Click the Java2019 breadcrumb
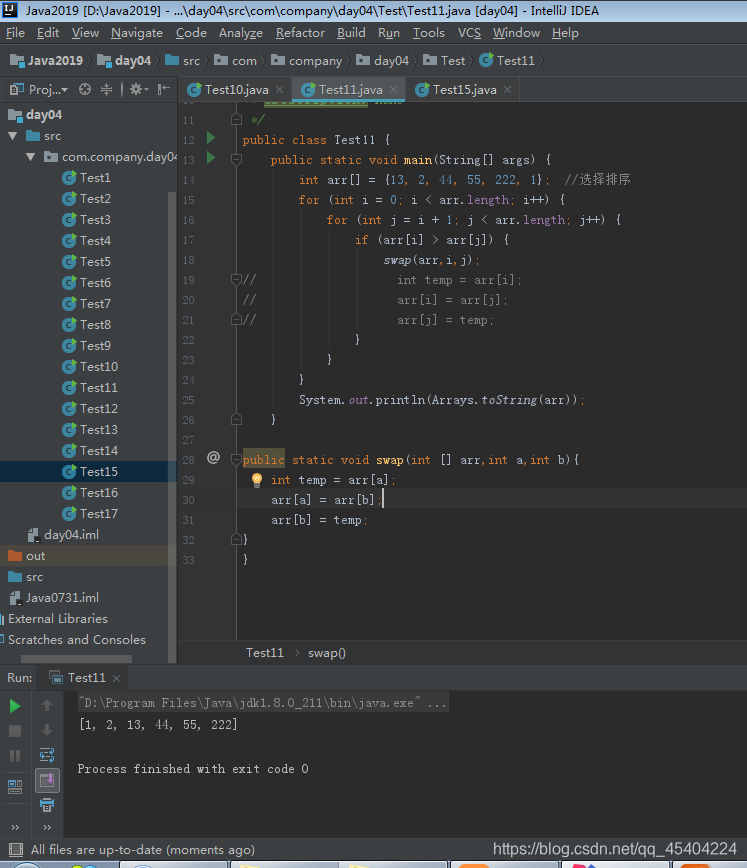Screen dimensions: 747x868 47,60
